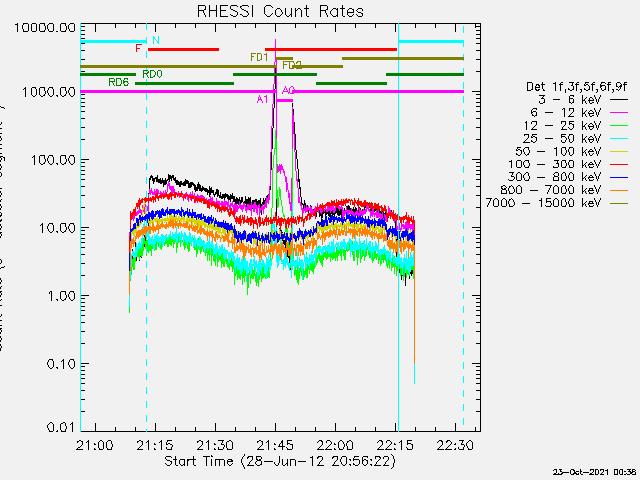
Task: Click the short magenta A1 bar below A0 label
Action: click(284, 100)
